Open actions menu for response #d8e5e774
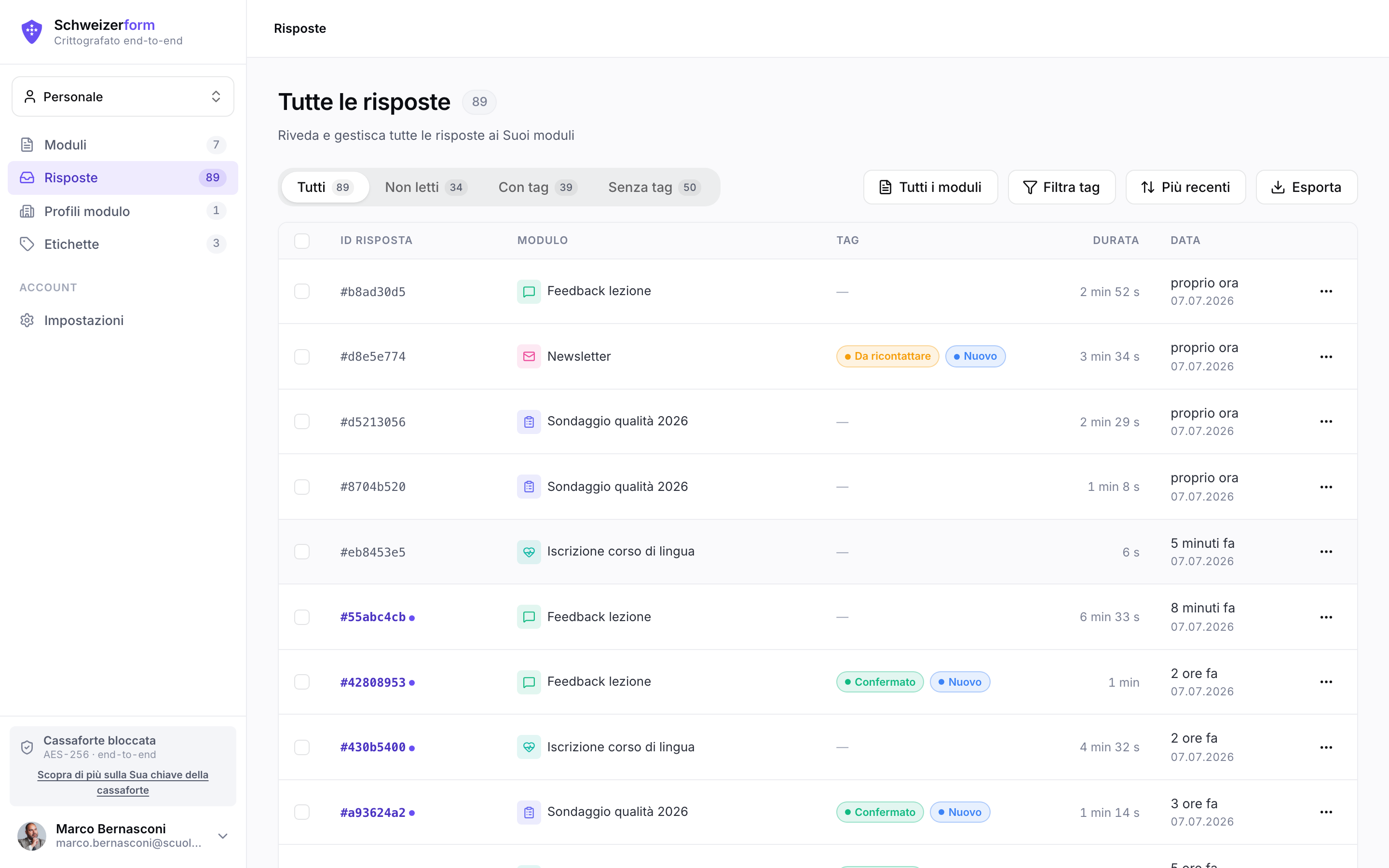Screen dimensions: 1389x868 point(1326,357)
